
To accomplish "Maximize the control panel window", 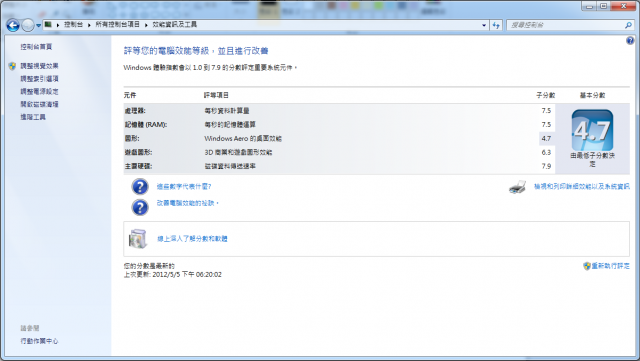I will [603, 6].
